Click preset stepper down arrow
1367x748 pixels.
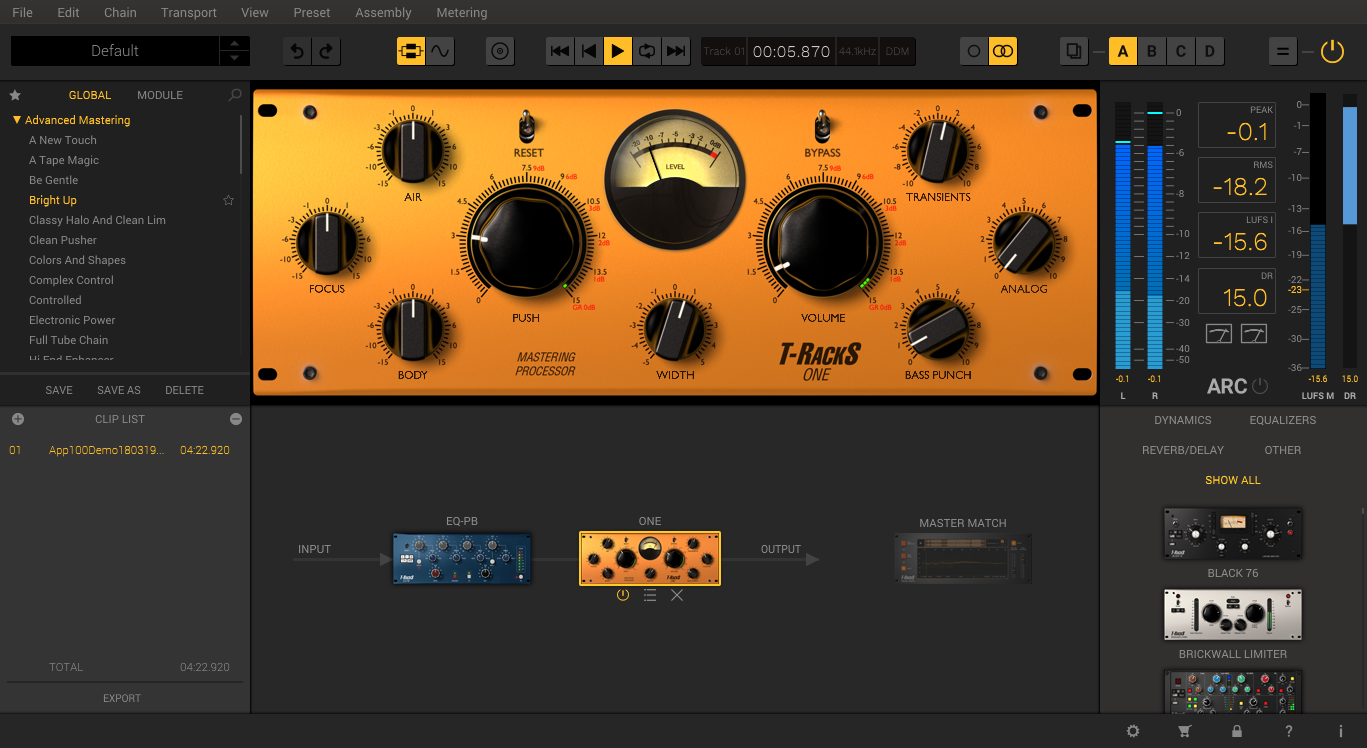tap(235, 59)
